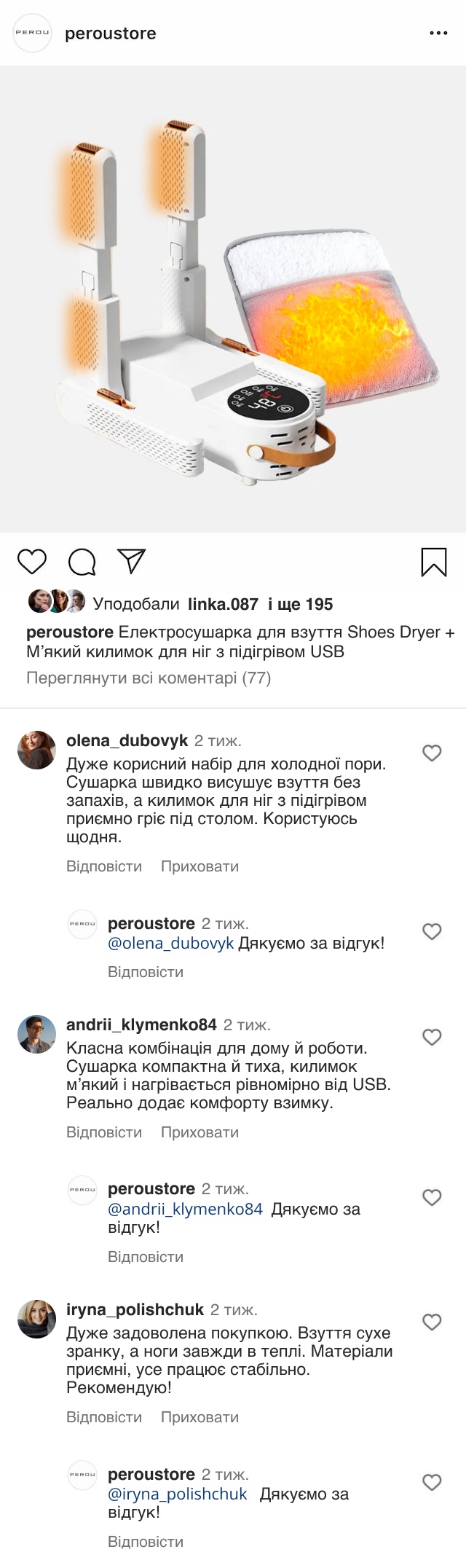Like olena_dubovyk's comment
Viewport: 466px width, 1568px height.
[432, 753]
